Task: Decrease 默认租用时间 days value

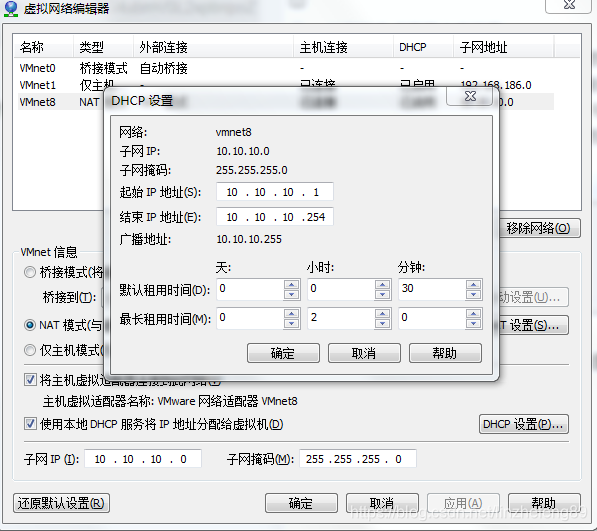Action: coord(291,294)
